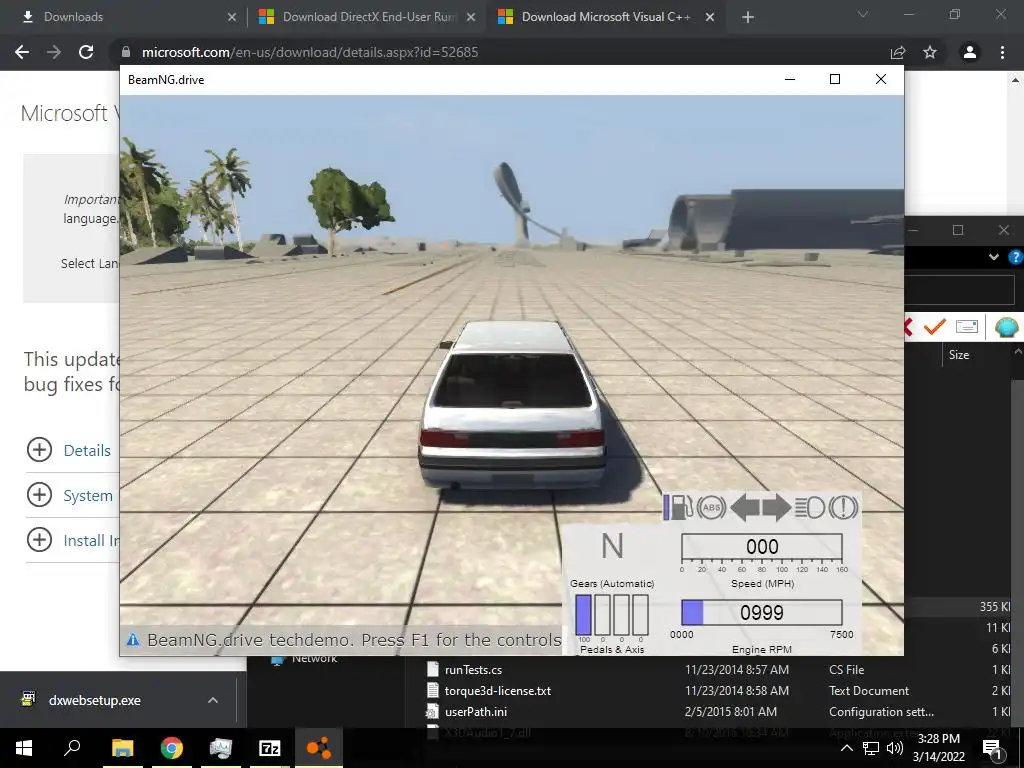The width and height of the screenshot is (1024, 768).
Task: Open dxwebsetup.exe download options chevron
Action: click(213, 700)
